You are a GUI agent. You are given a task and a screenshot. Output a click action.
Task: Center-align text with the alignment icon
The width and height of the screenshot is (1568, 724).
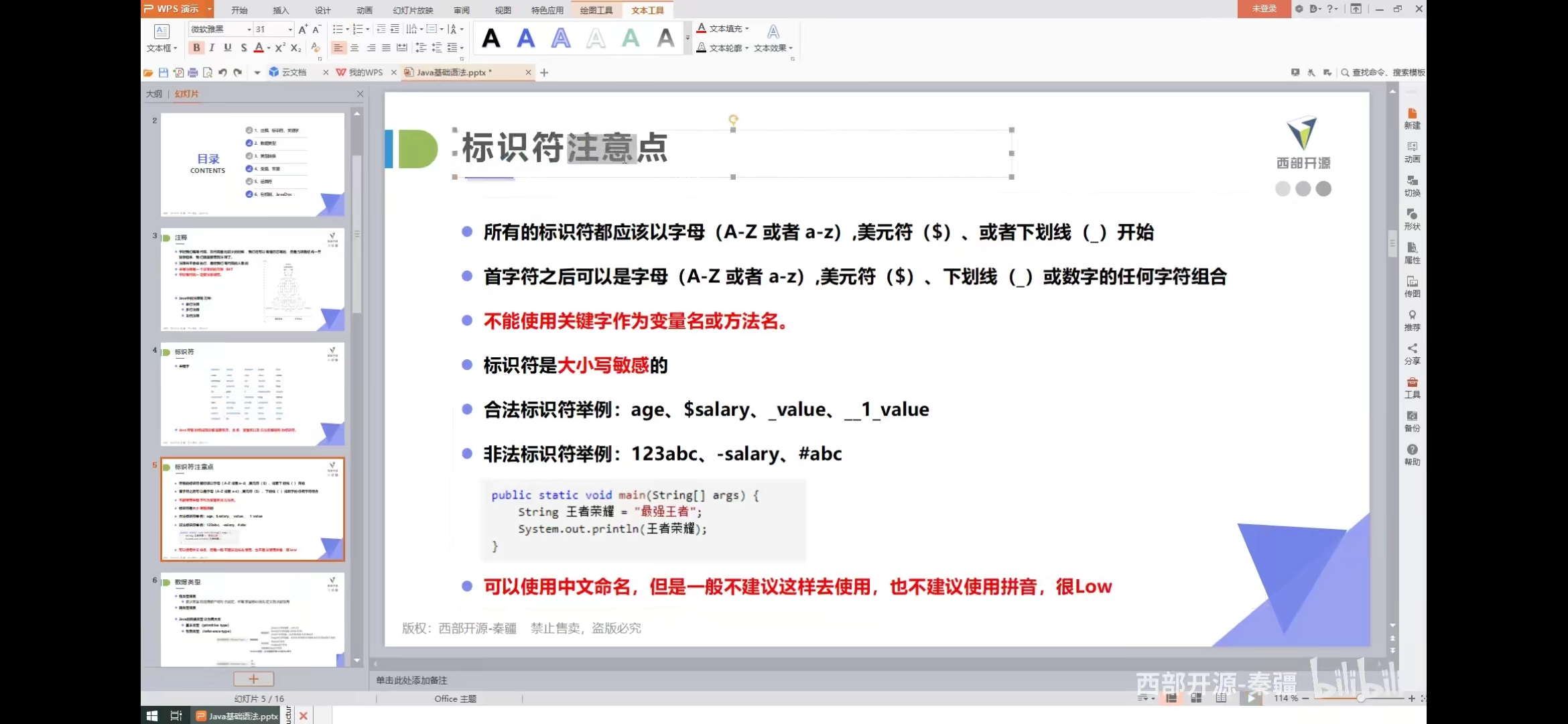pos(354,48)
